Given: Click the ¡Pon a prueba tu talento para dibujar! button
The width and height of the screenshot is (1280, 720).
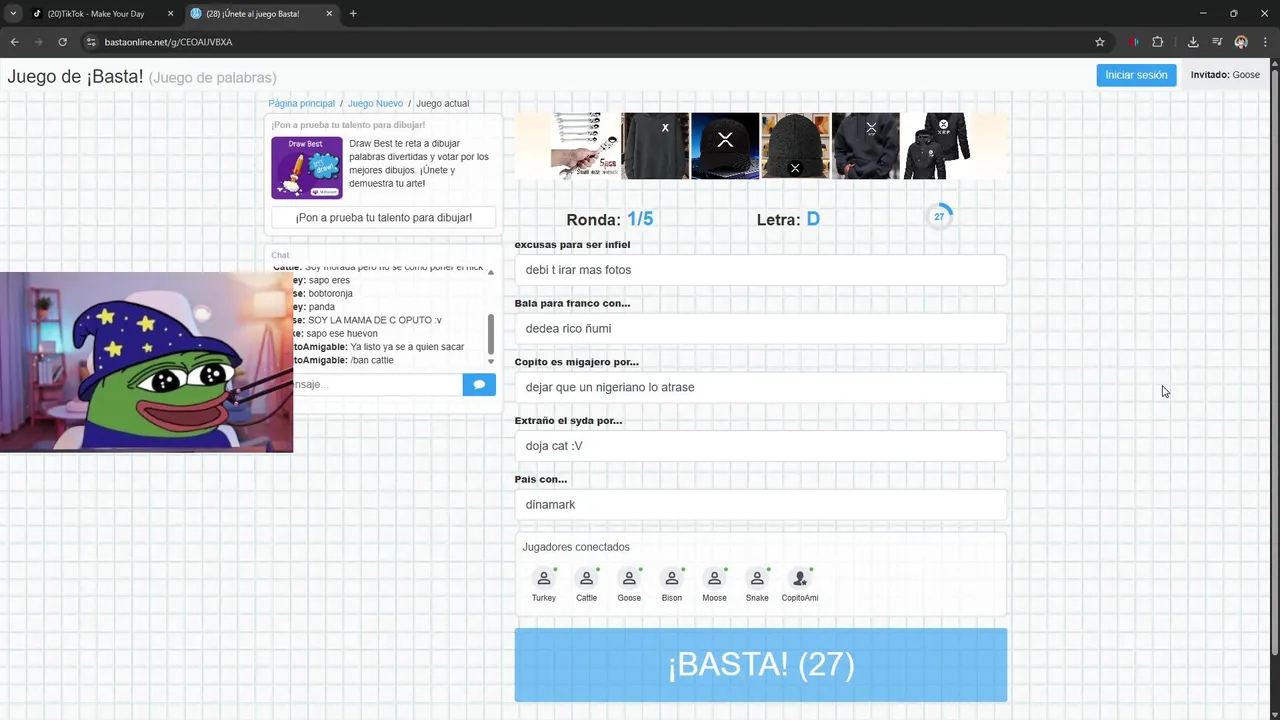Looking at the screenshot, I should 383,217.
